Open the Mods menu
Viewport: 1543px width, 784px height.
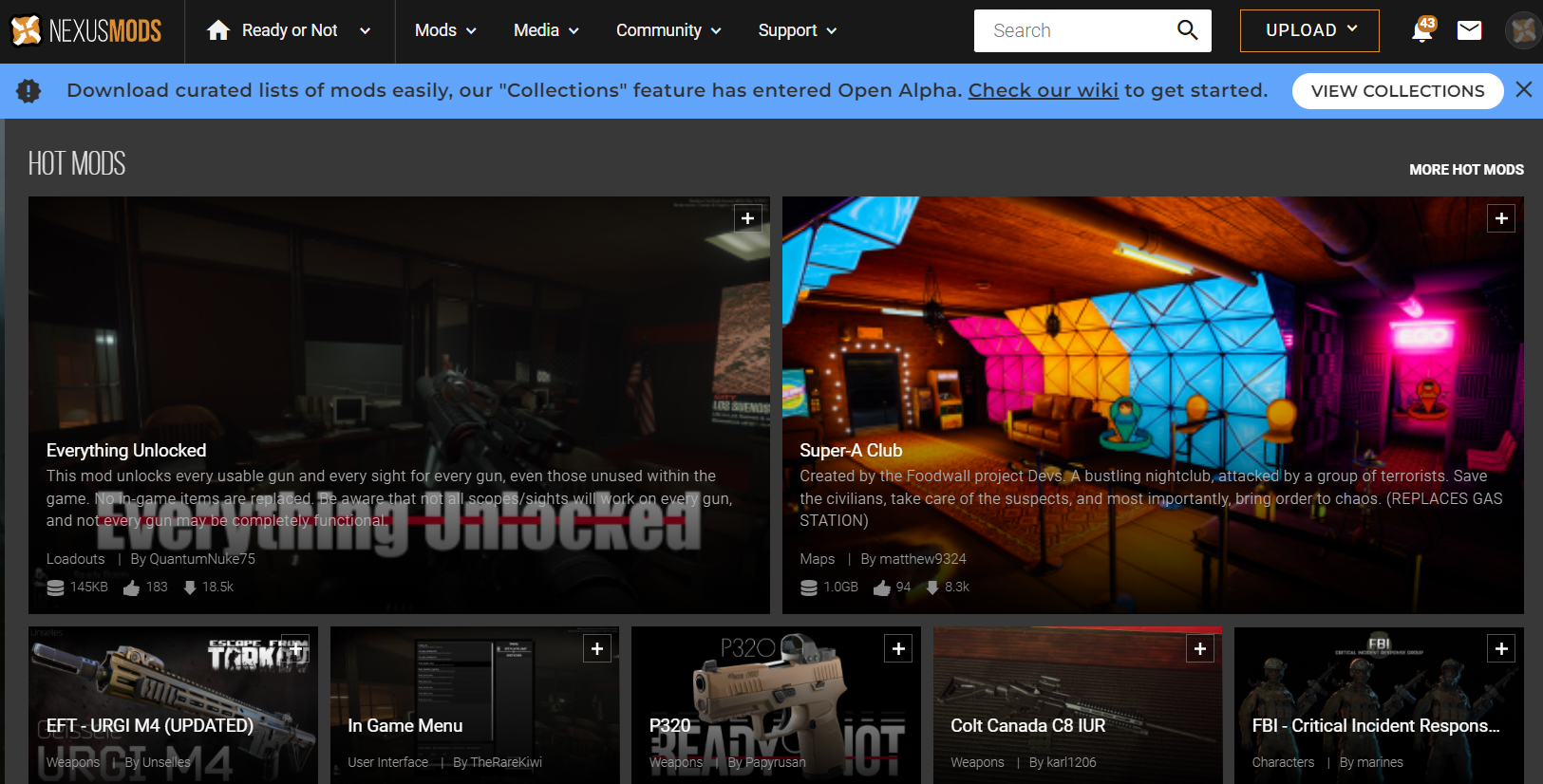click(445, 30)
